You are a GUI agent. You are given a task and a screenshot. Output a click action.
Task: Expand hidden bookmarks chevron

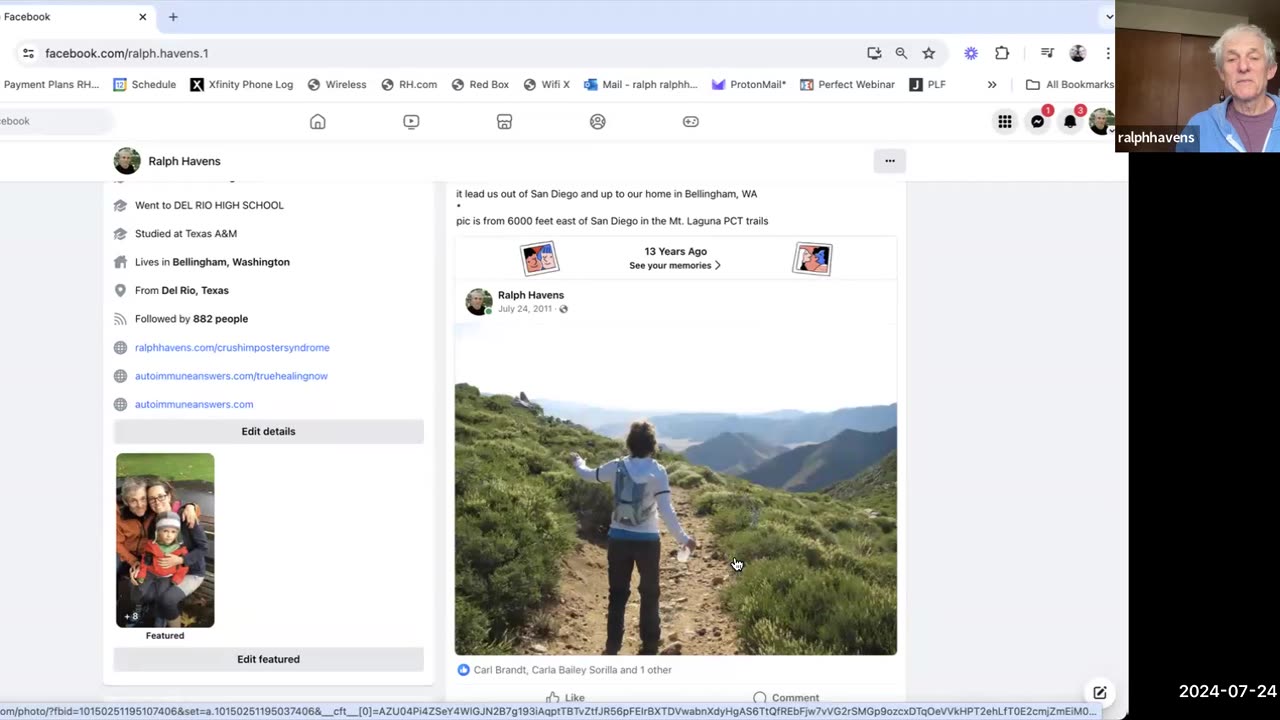click(992, 85)
